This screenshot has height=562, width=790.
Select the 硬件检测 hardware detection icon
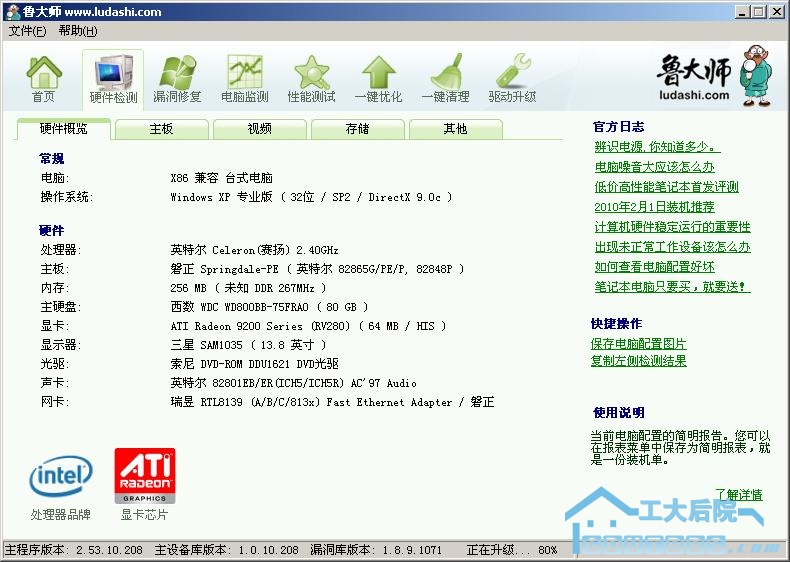click(113, 78)
